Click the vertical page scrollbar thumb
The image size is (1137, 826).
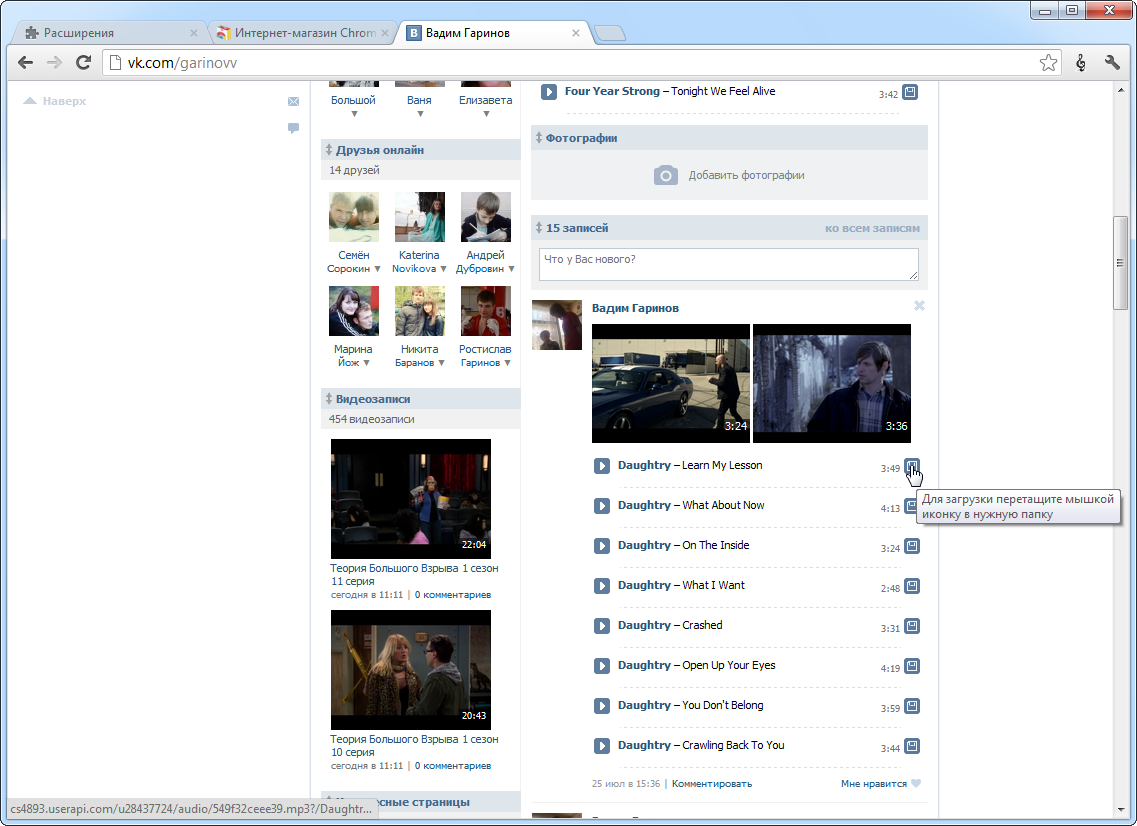(1121, 263)
